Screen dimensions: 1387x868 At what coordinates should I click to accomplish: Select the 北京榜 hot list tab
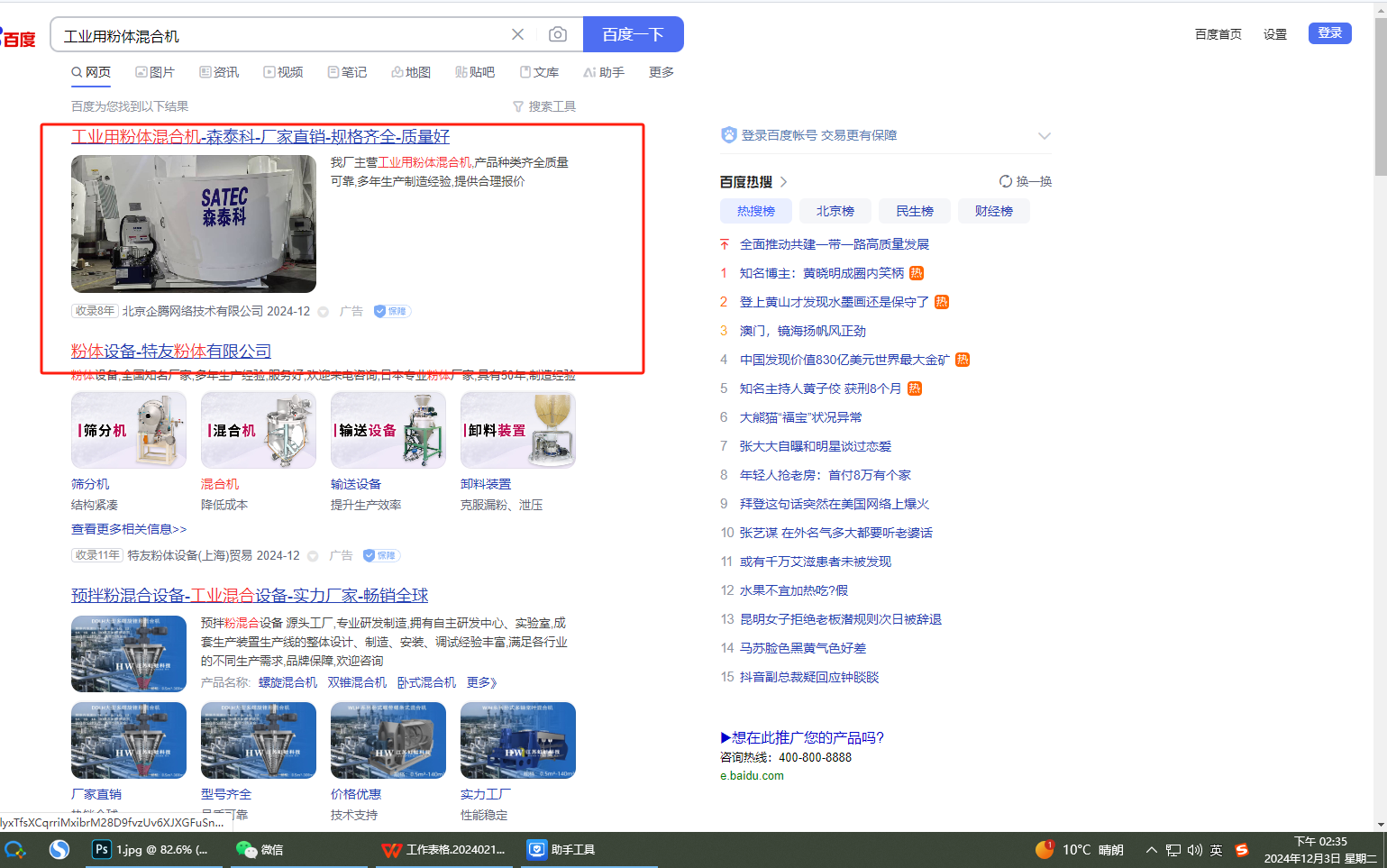[835, 211]
